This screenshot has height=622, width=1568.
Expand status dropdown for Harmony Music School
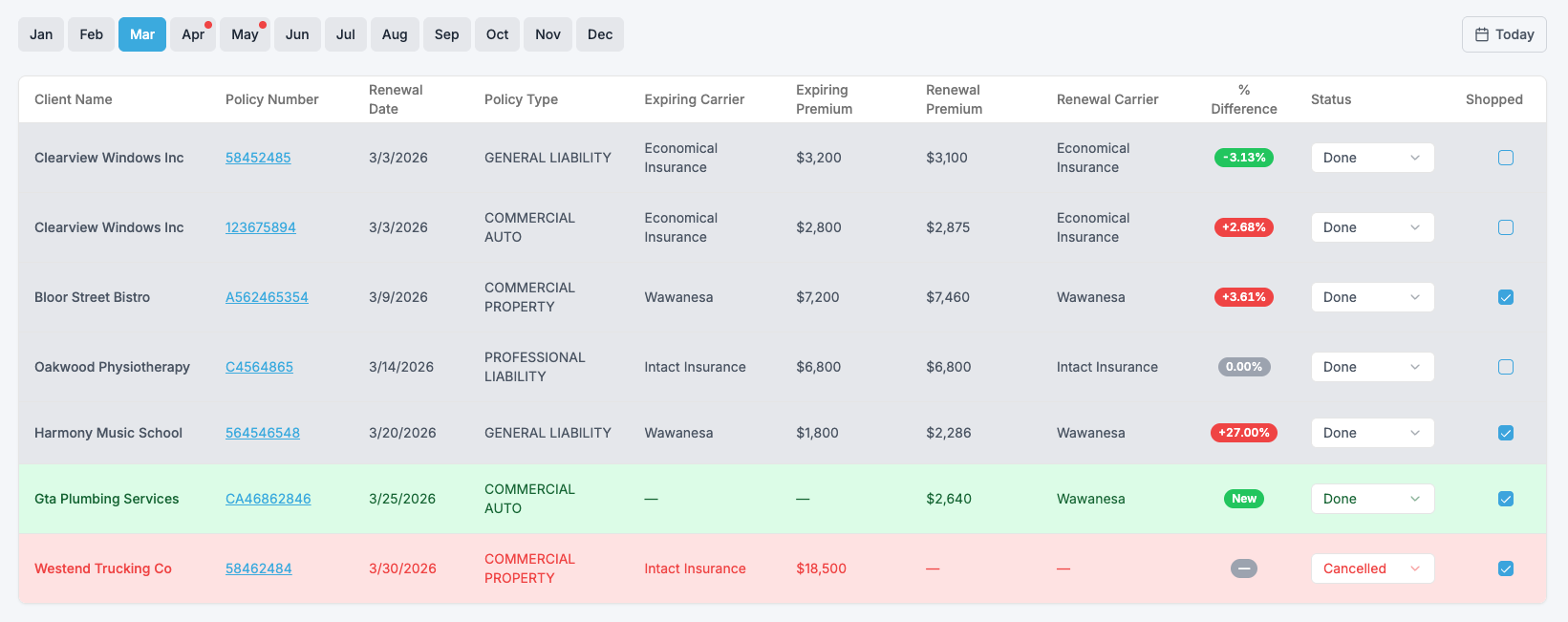click(x=1371, y=433)
